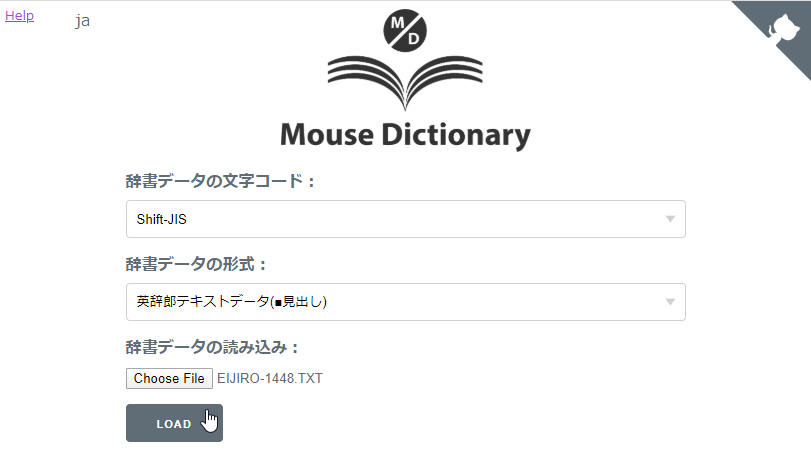811x451 pixels.
Task: Select the ■見出し text in format box
Action: pyautogui.click(x=300, y=302)
